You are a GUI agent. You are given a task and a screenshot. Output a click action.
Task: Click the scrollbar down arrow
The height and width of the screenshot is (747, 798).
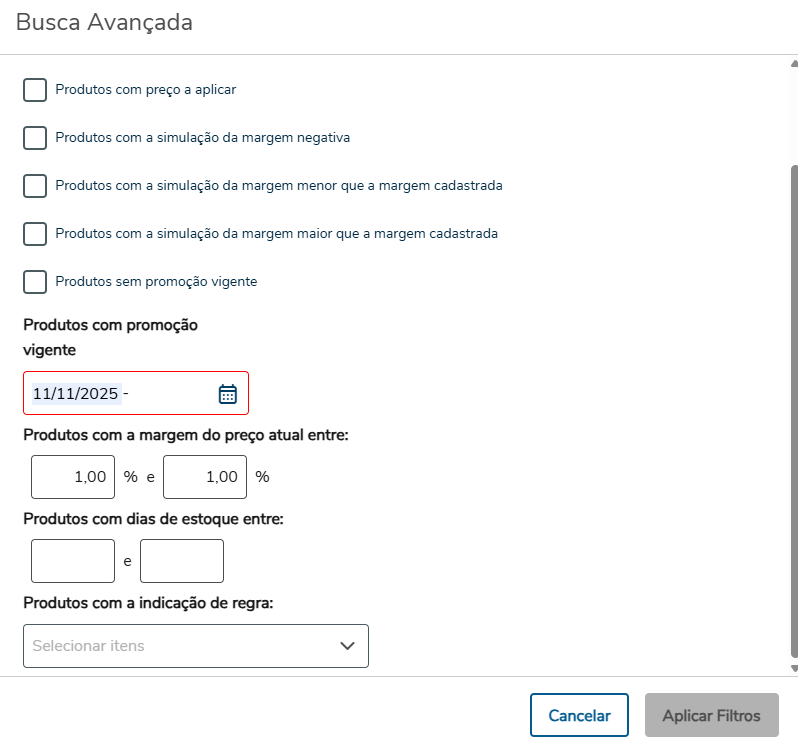click(x=793, y=668)
